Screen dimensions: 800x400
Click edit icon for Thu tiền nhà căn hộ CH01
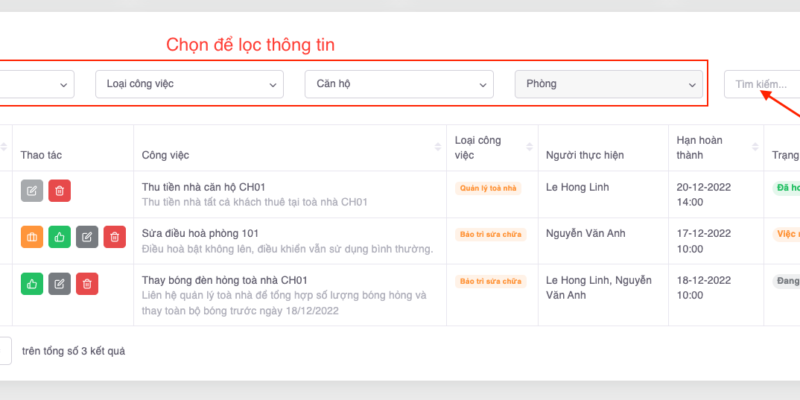coord(32,191)
